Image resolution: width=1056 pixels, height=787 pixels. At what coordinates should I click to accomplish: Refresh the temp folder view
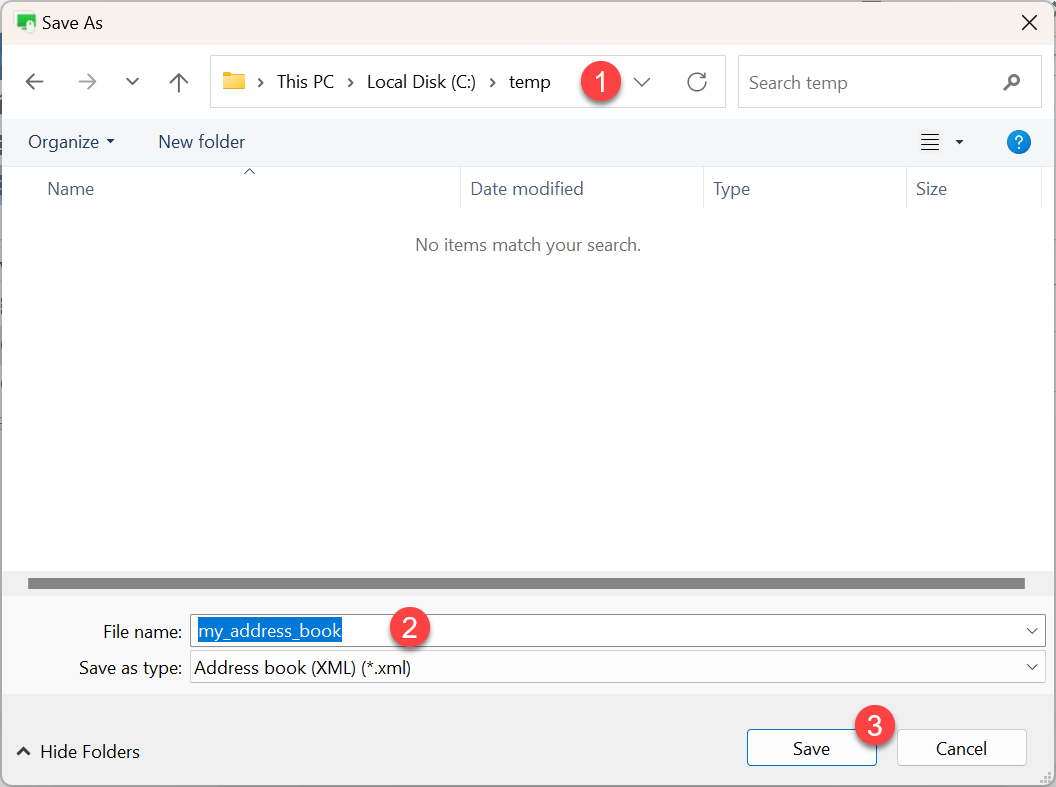coord(696,82)
